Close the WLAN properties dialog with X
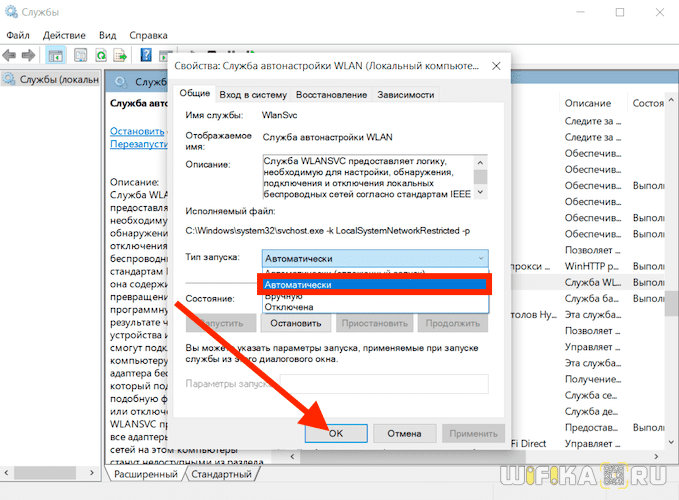 [x=496, y=66]
